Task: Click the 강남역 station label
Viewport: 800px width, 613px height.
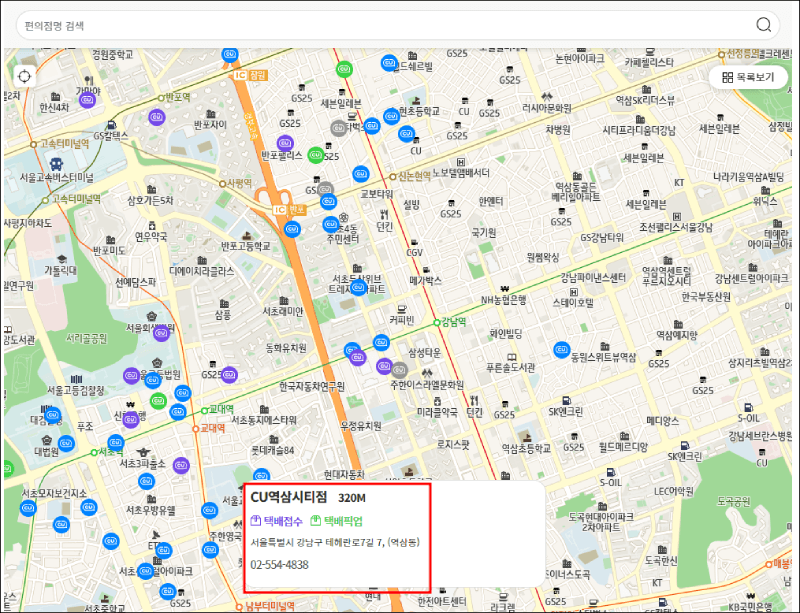Action: [454, 322]
